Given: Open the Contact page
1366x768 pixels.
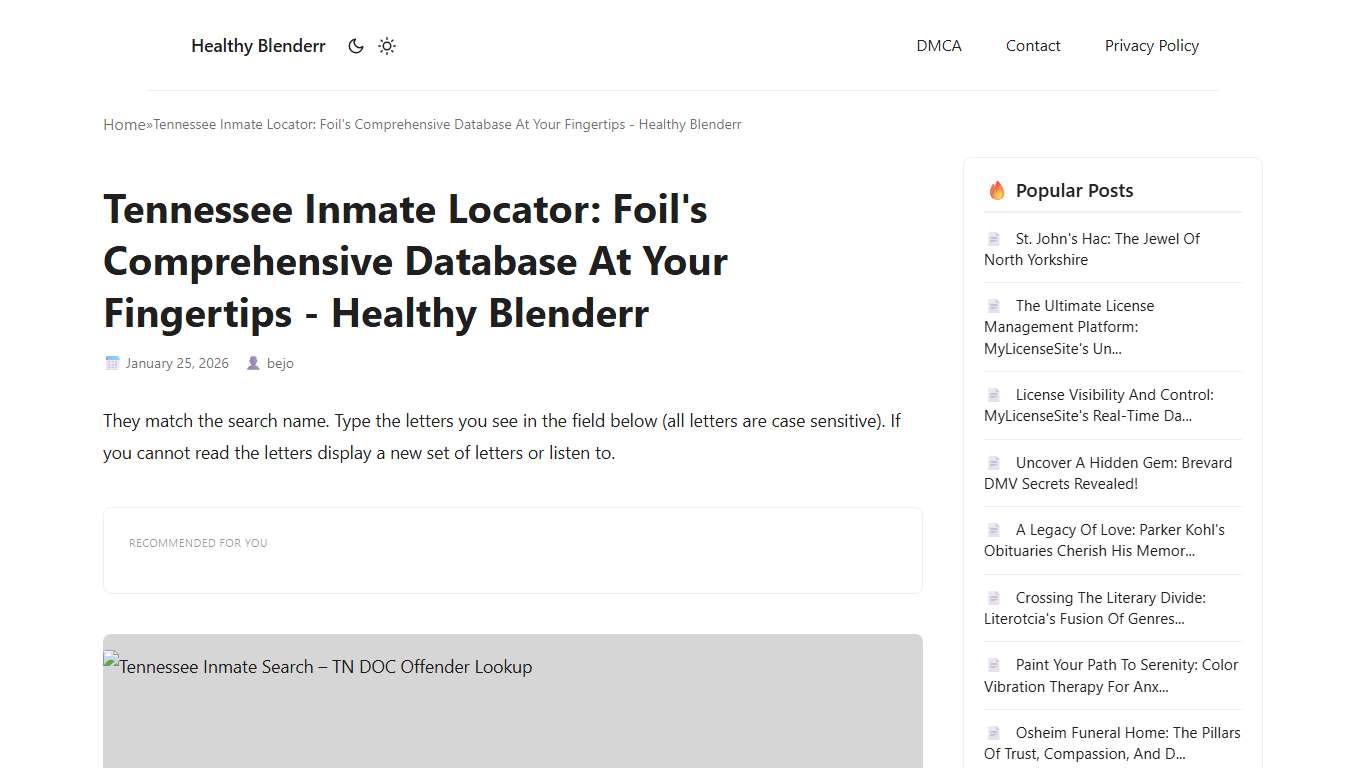Looking at the screenshot, I should 1033,46.
